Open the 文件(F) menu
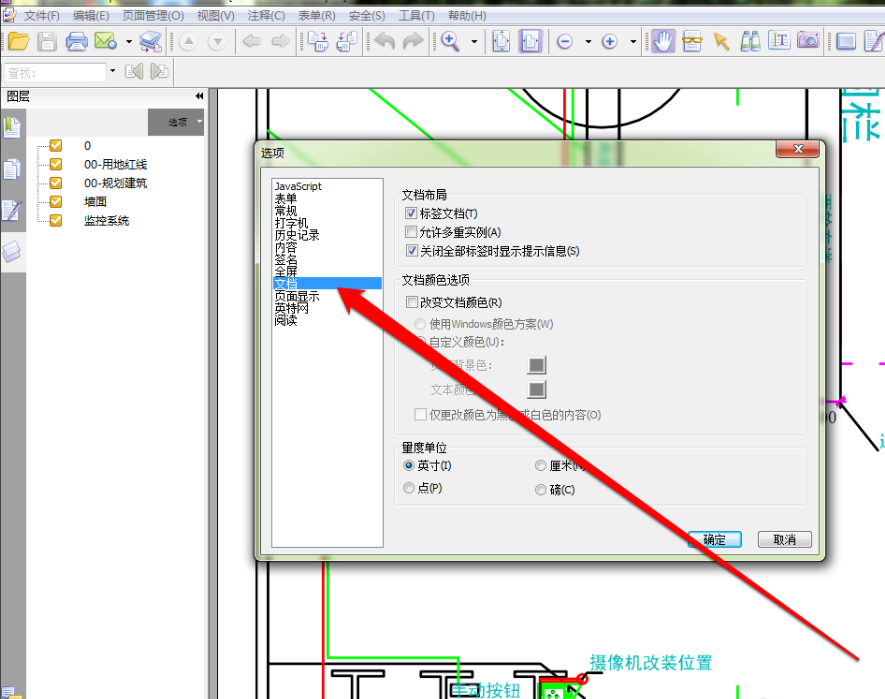This screenshot has width=885, height=699. [41, 15]
